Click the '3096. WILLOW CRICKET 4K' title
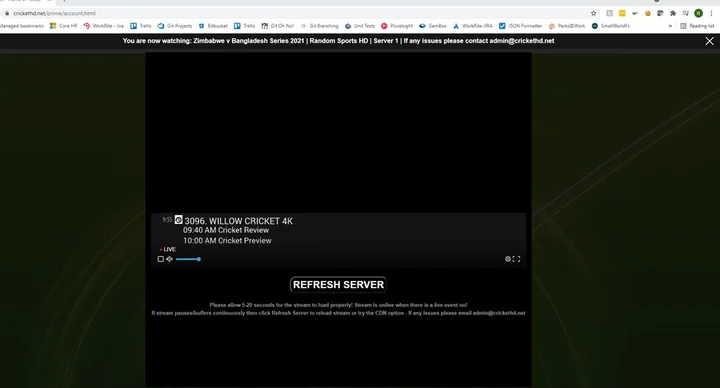Screen dimensions: 720x388 coord(239,221)
